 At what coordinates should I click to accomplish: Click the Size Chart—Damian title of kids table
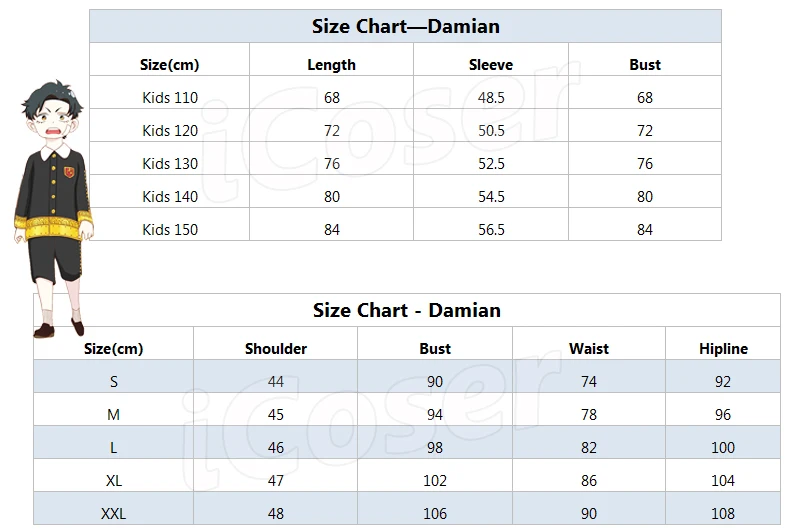[x=406, y=27]
